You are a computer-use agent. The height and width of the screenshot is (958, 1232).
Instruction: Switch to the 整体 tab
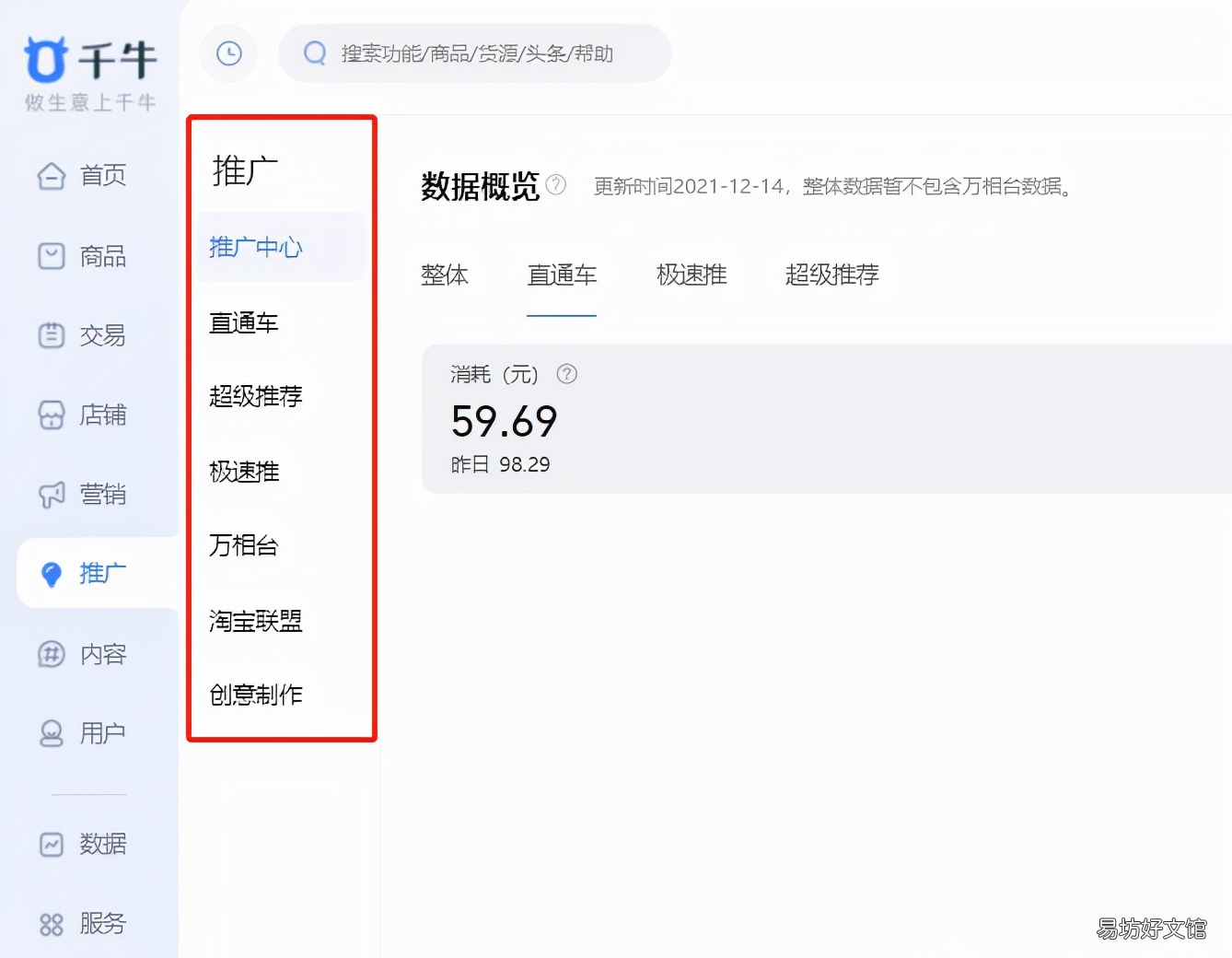tap(445, 275)
